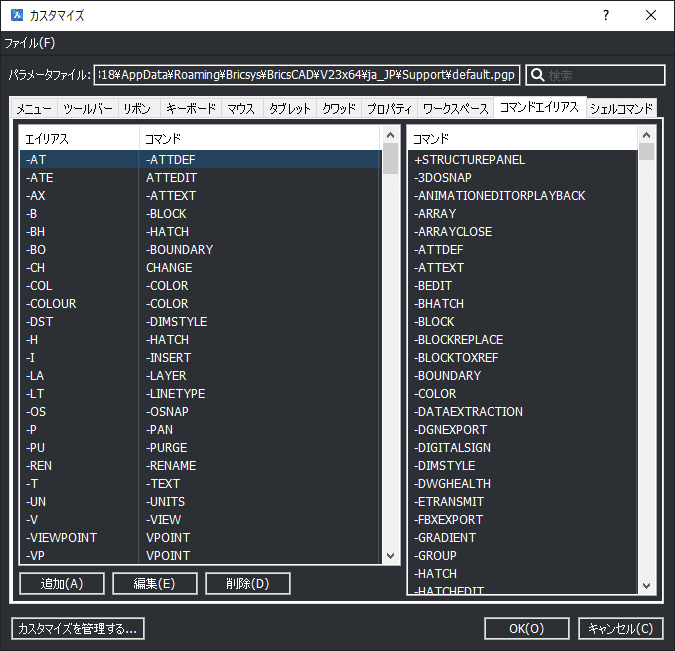
Task: Click the エイリアス column header
Action: [79, 139]
